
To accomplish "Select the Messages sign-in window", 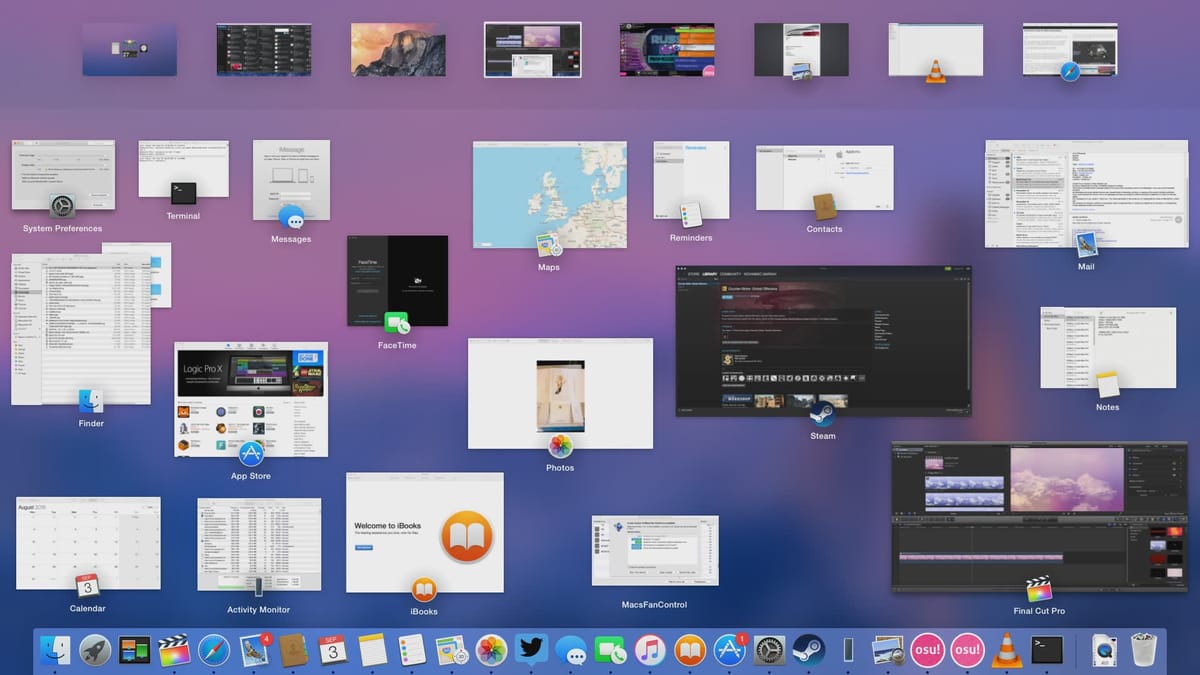I will (x=291, y=180).
